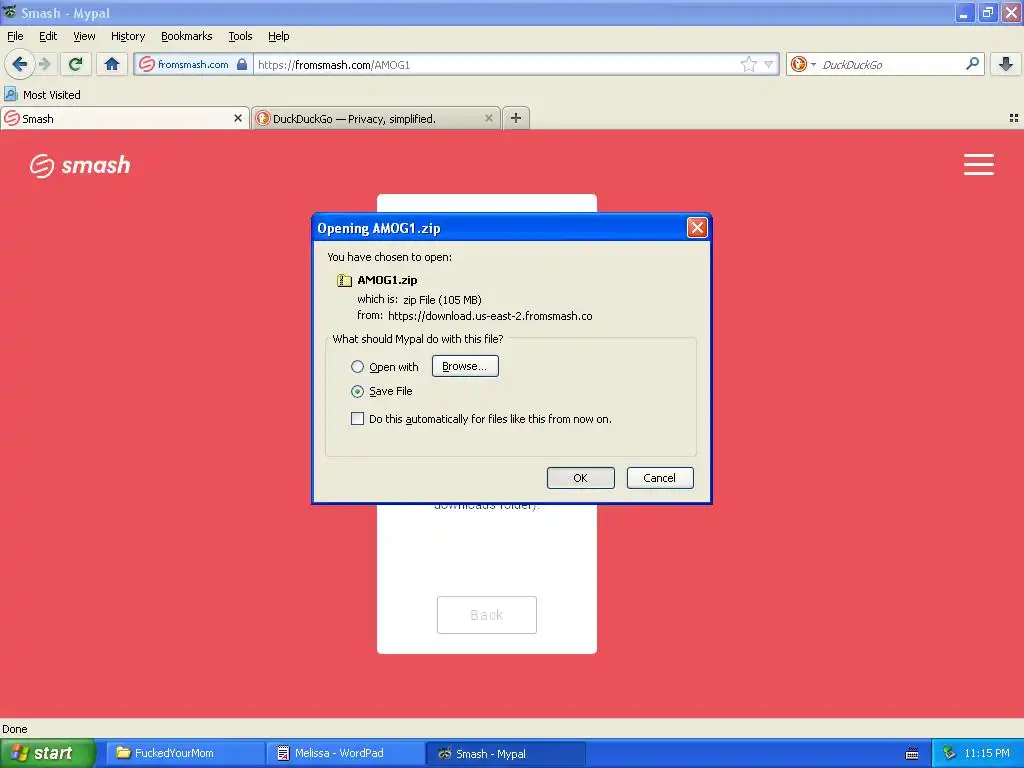Open the Bookmarks menu
Screen dimensions: 1024x768
click(x=187, y=36)
